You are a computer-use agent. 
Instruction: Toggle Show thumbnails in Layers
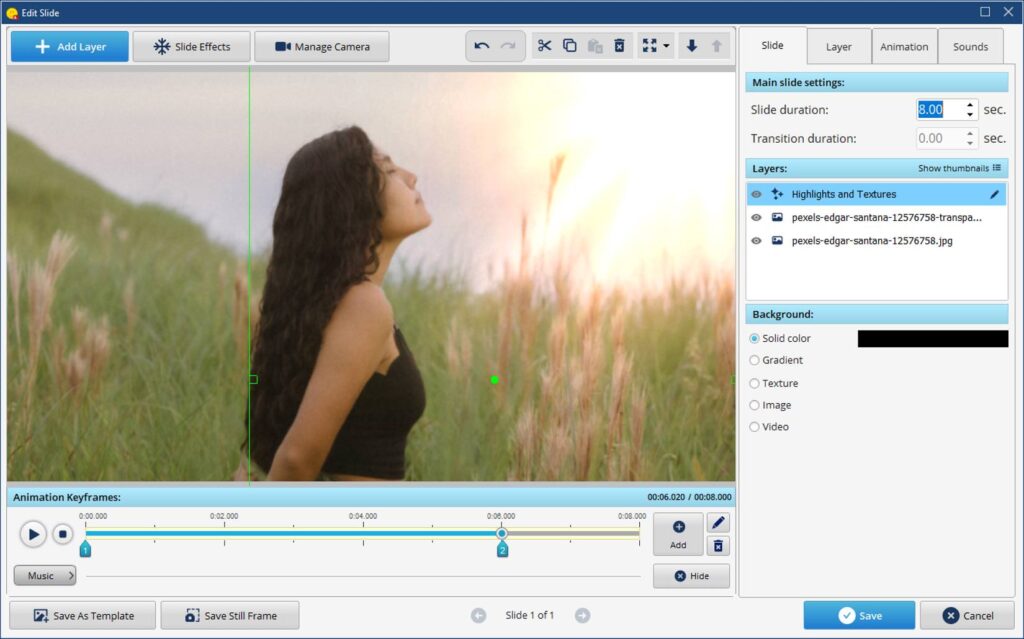pyautogui.click(x=959, y=168)
